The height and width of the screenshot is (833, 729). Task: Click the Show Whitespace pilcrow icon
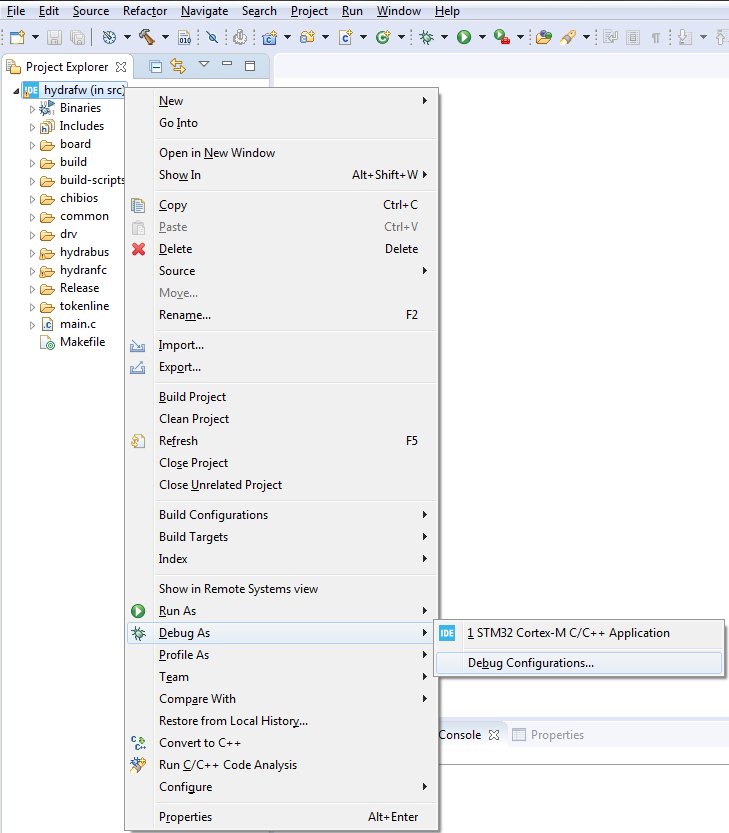[656, 38]
